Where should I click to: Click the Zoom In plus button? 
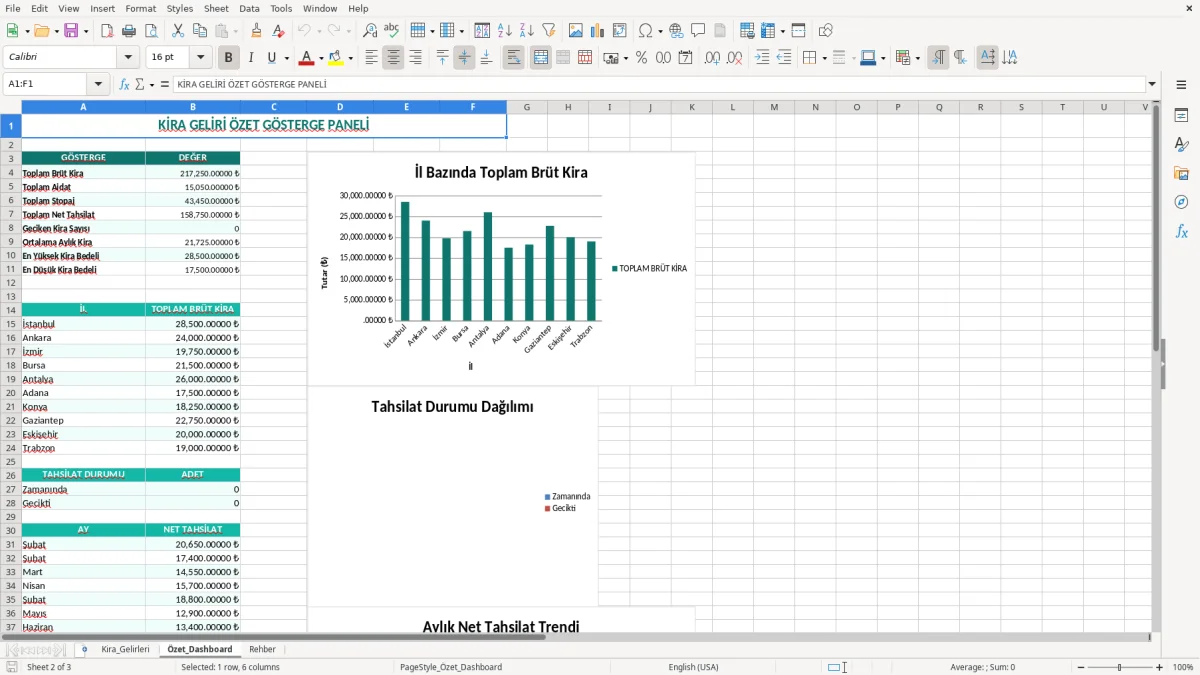[x=1160, y=667]
